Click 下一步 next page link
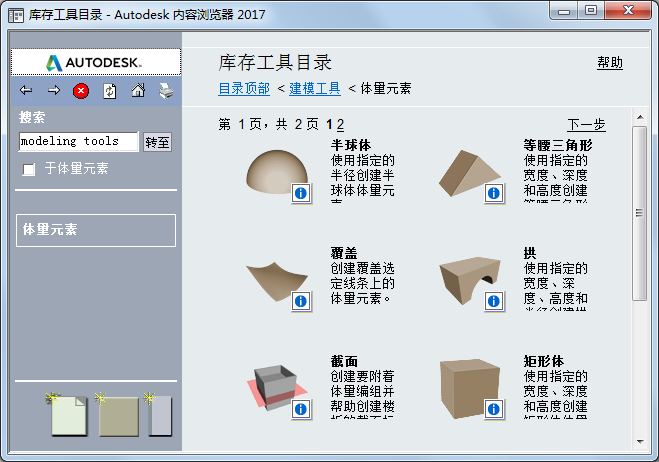 tap(586, 124)
